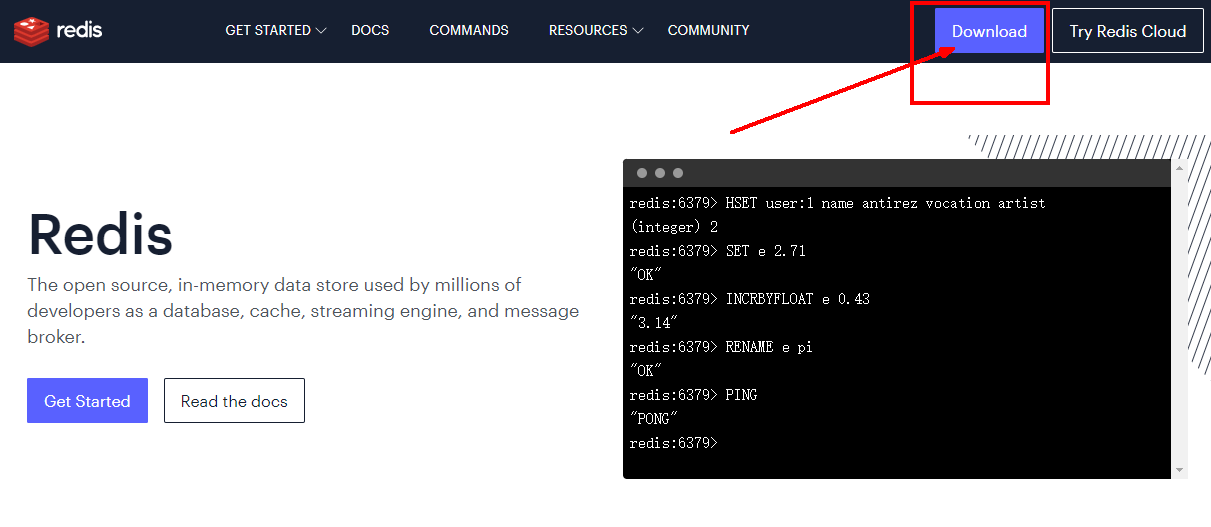The height and width of the screenshot is (527, 1211).
Task: Open the DOCS nav item
Action: tap(370, 31)
